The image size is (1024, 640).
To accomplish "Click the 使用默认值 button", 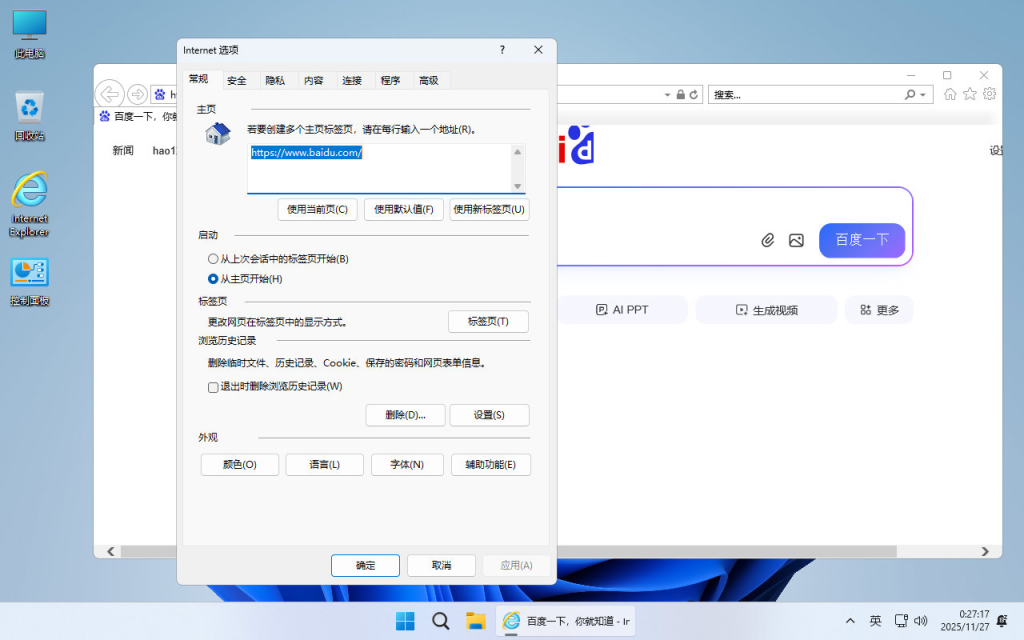I will point(402,209).
